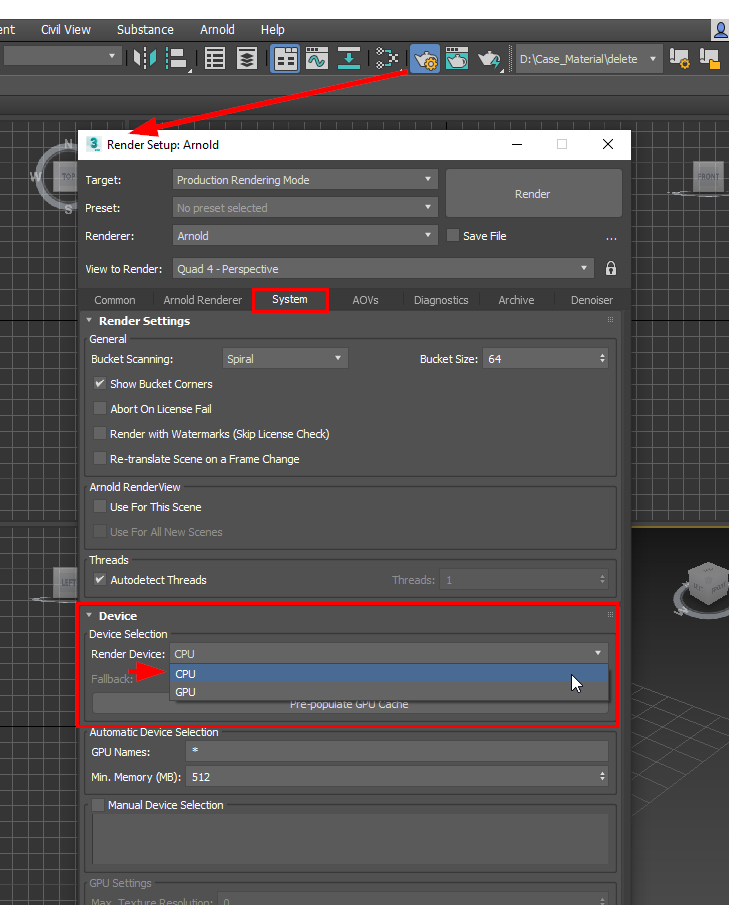Tick the Save File checkbox
The width and height of the screenshot is (729, 905).
coord(453,235)
